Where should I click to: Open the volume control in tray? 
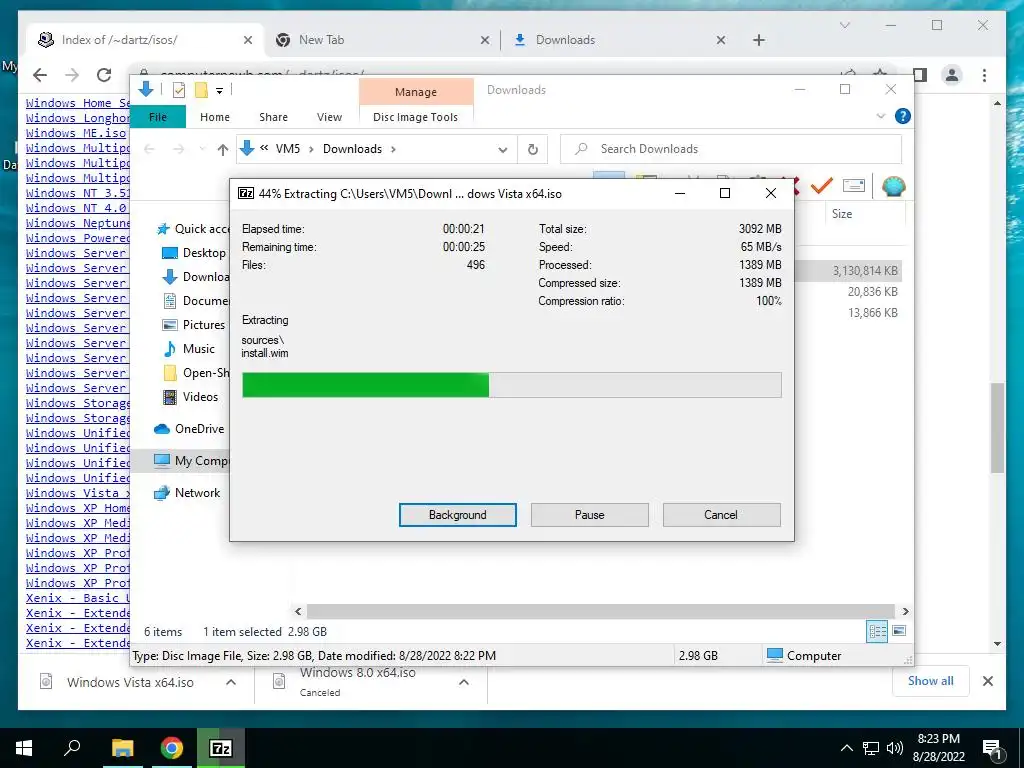point(895,748)
